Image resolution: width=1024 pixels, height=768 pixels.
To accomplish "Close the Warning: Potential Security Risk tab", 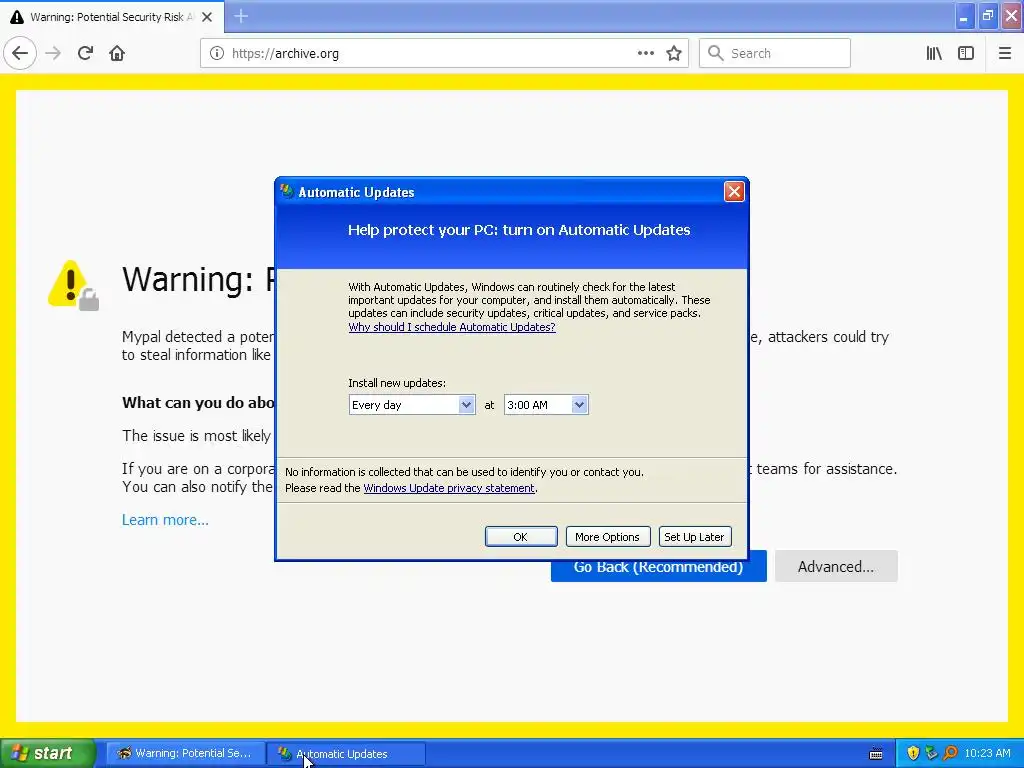I will 207,17.
